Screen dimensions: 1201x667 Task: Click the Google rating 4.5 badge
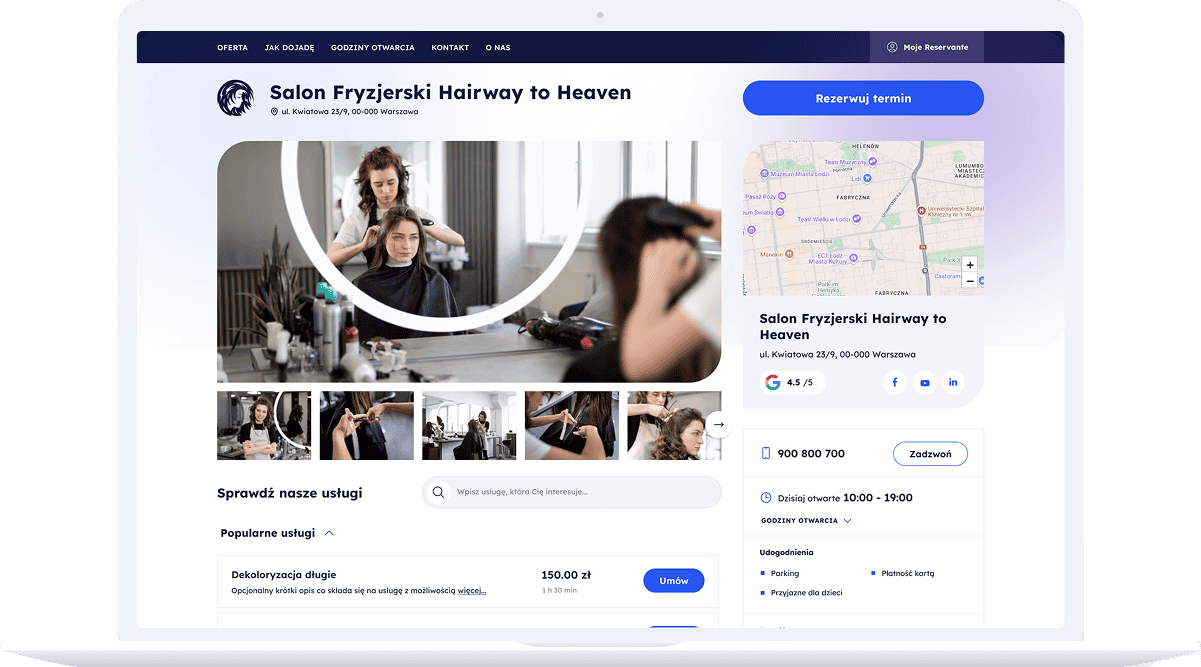[792, 382]
